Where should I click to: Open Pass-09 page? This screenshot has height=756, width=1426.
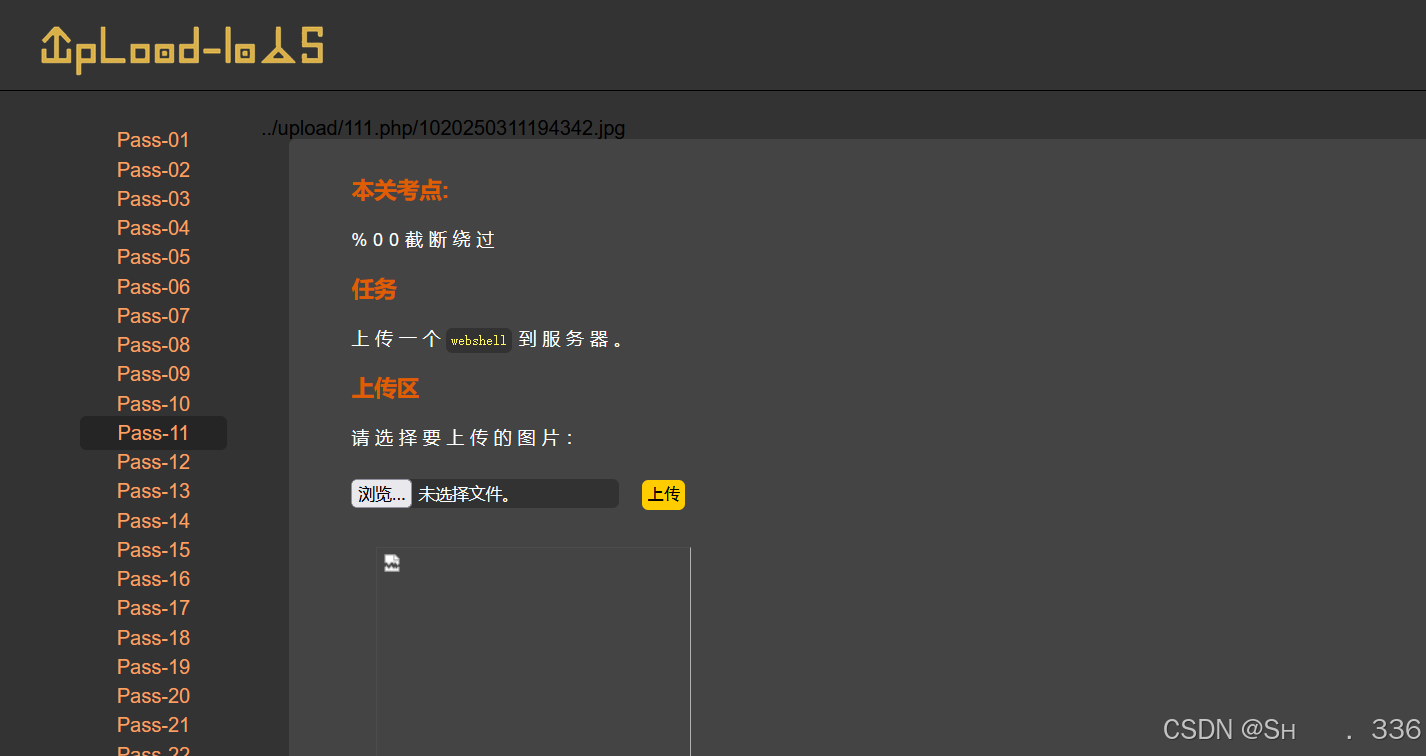[x=153, y=374]
